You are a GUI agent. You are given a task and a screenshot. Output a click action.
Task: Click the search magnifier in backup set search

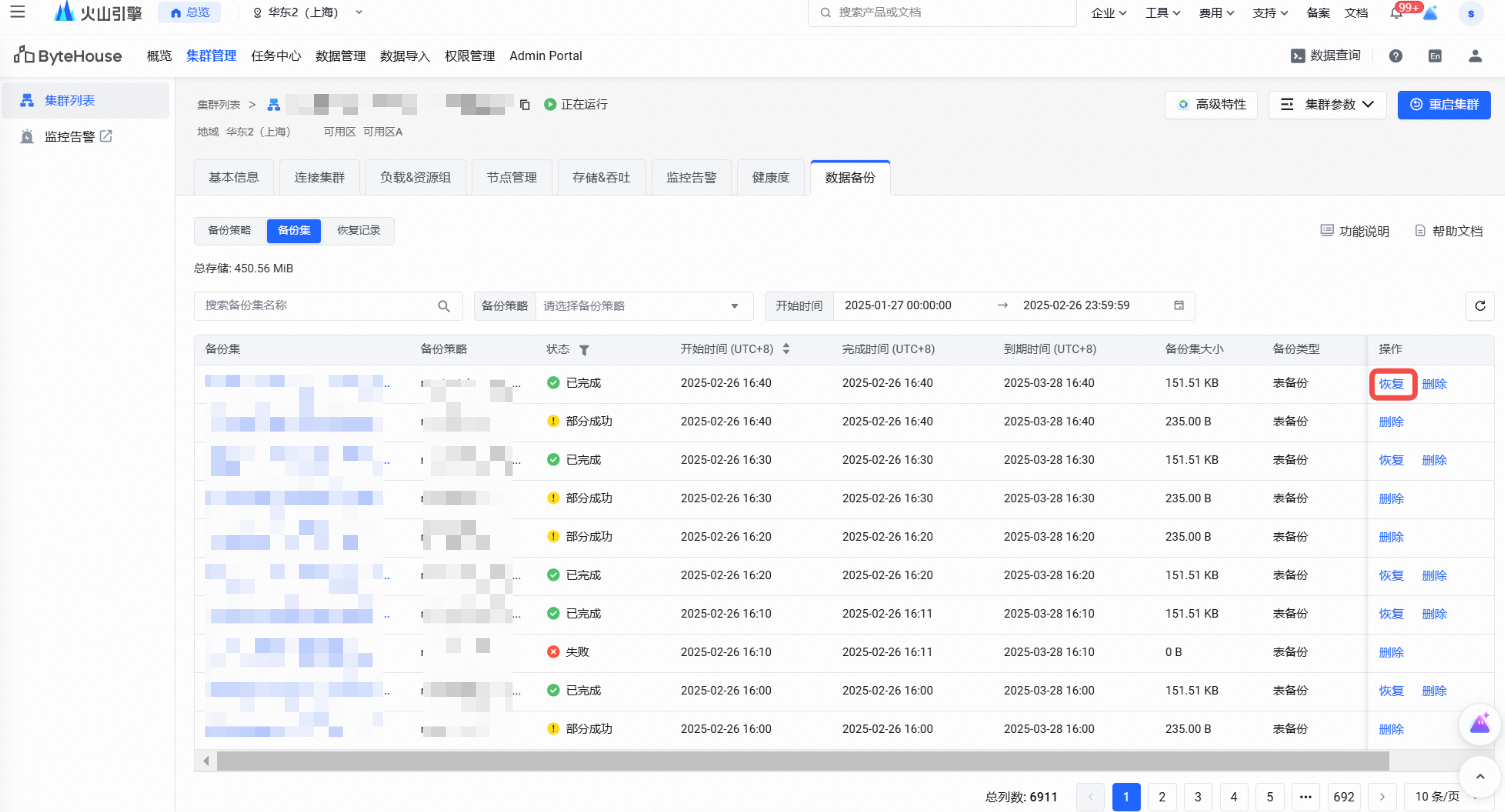[443, 306]
